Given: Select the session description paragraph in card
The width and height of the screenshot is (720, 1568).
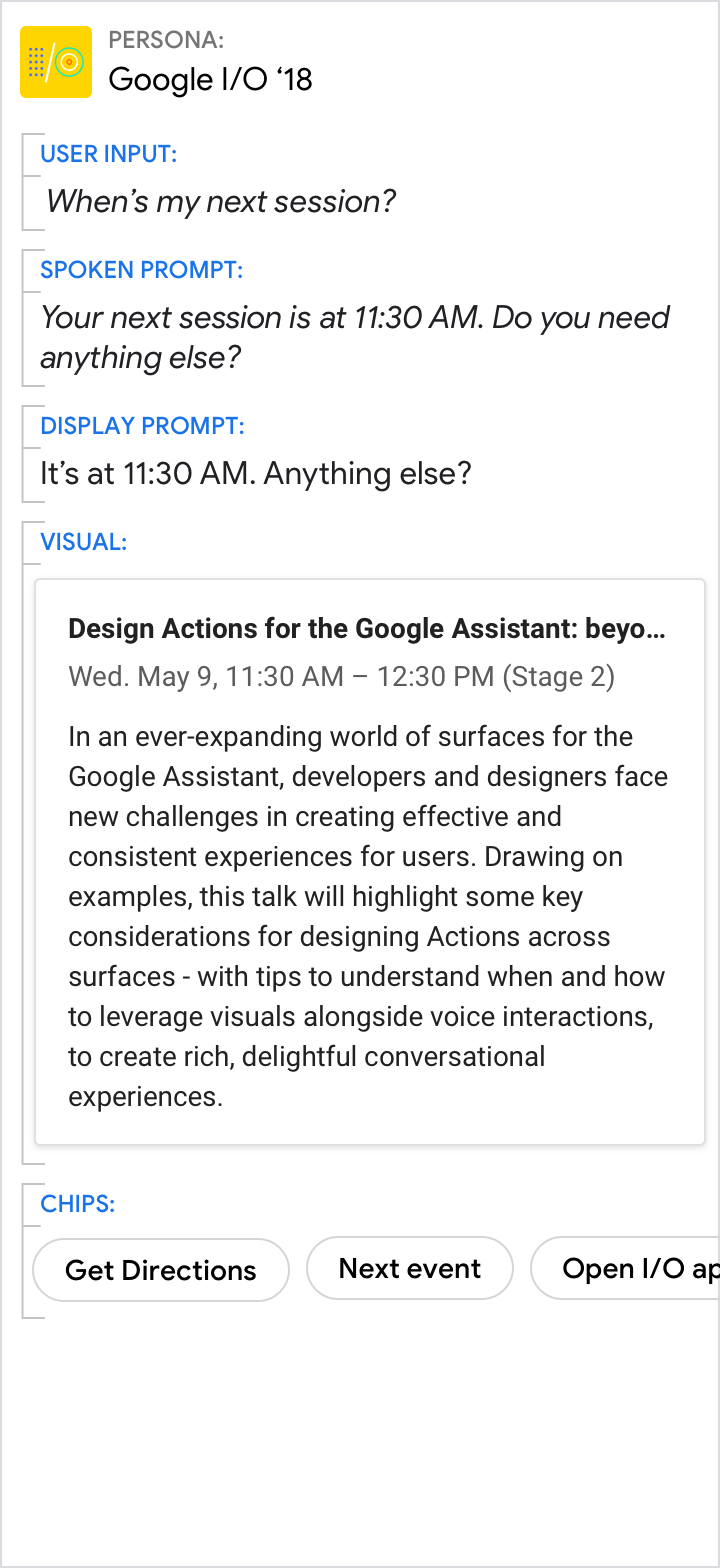Looking at the screenshot, I should [366, 916].
